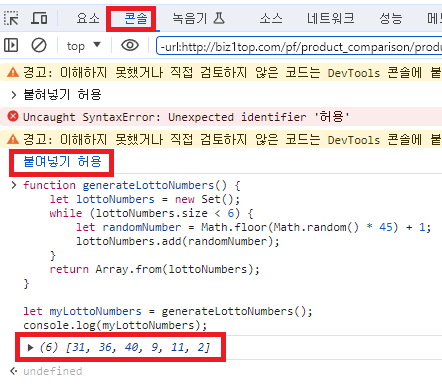Switch to the 성능 tab
Screen dimensions: 442x384
(390, 18)
